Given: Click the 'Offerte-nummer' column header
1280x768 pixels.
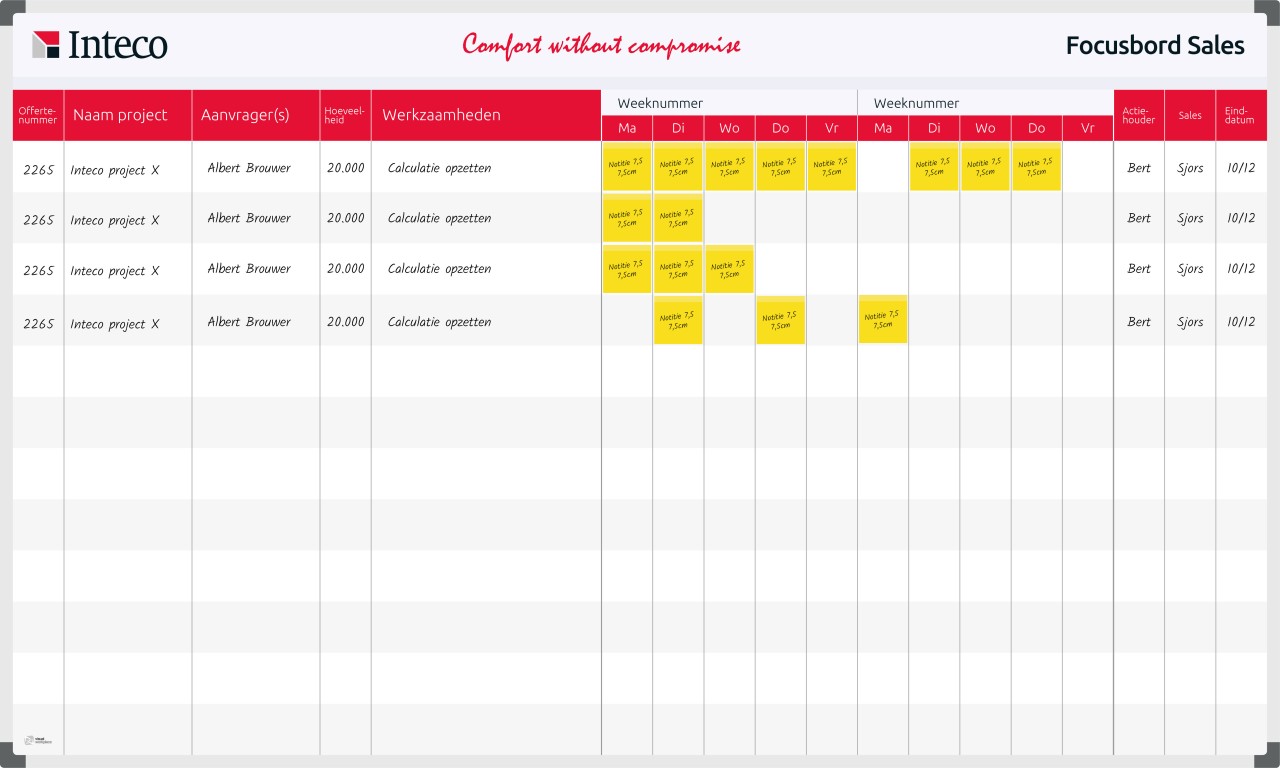Looking at the screenshot, I should pyautogui.click(x=37, y=115).
